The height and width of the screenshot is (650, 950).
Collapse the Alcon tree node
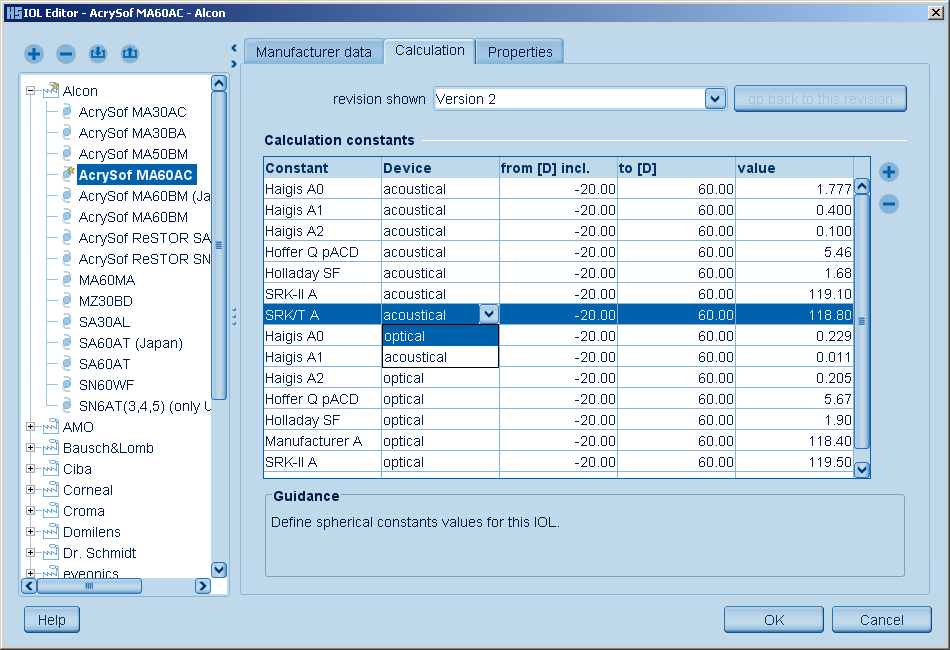[x=31, y=91]
